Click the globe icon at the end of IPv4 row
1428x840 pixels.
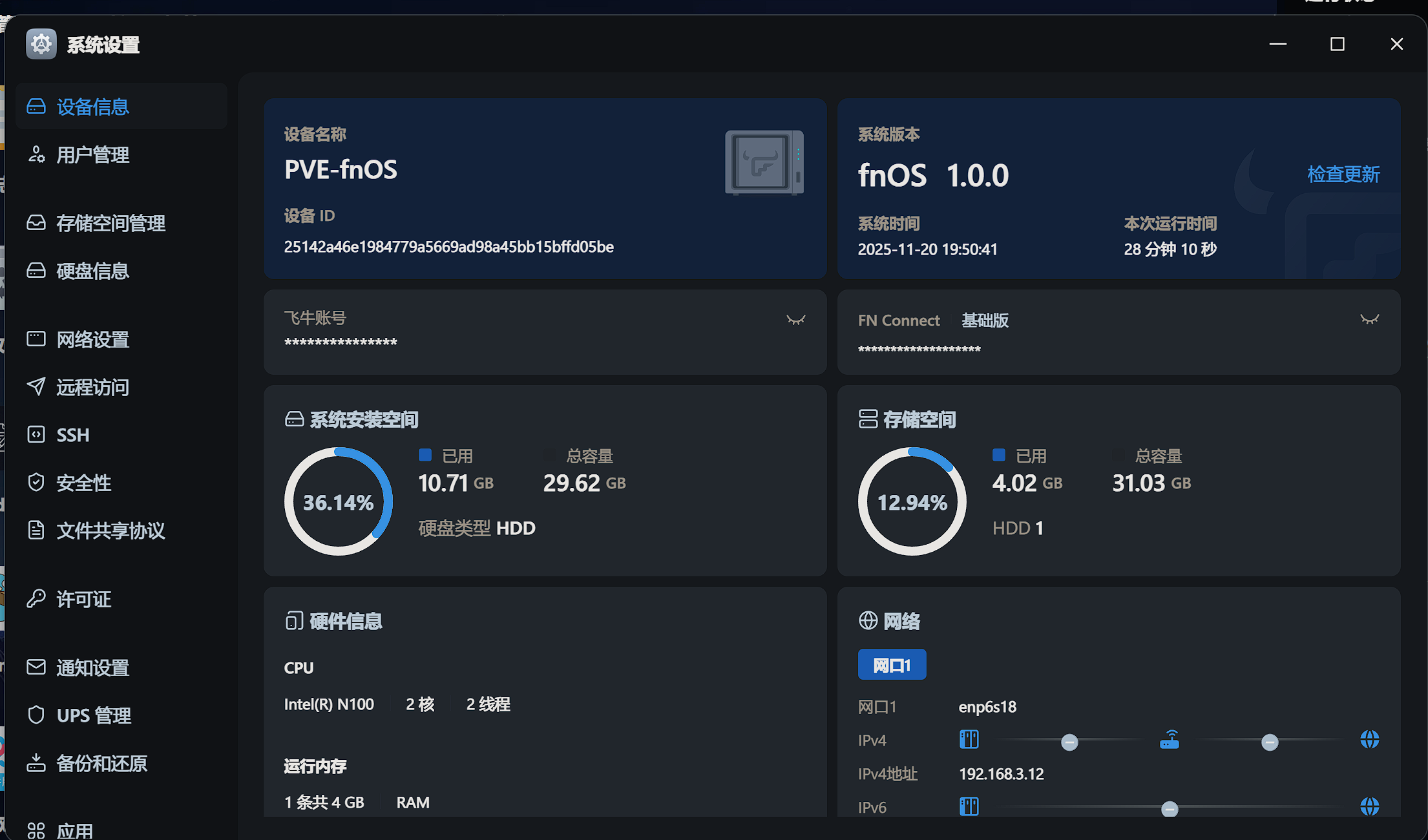(x=1369, y=740)
